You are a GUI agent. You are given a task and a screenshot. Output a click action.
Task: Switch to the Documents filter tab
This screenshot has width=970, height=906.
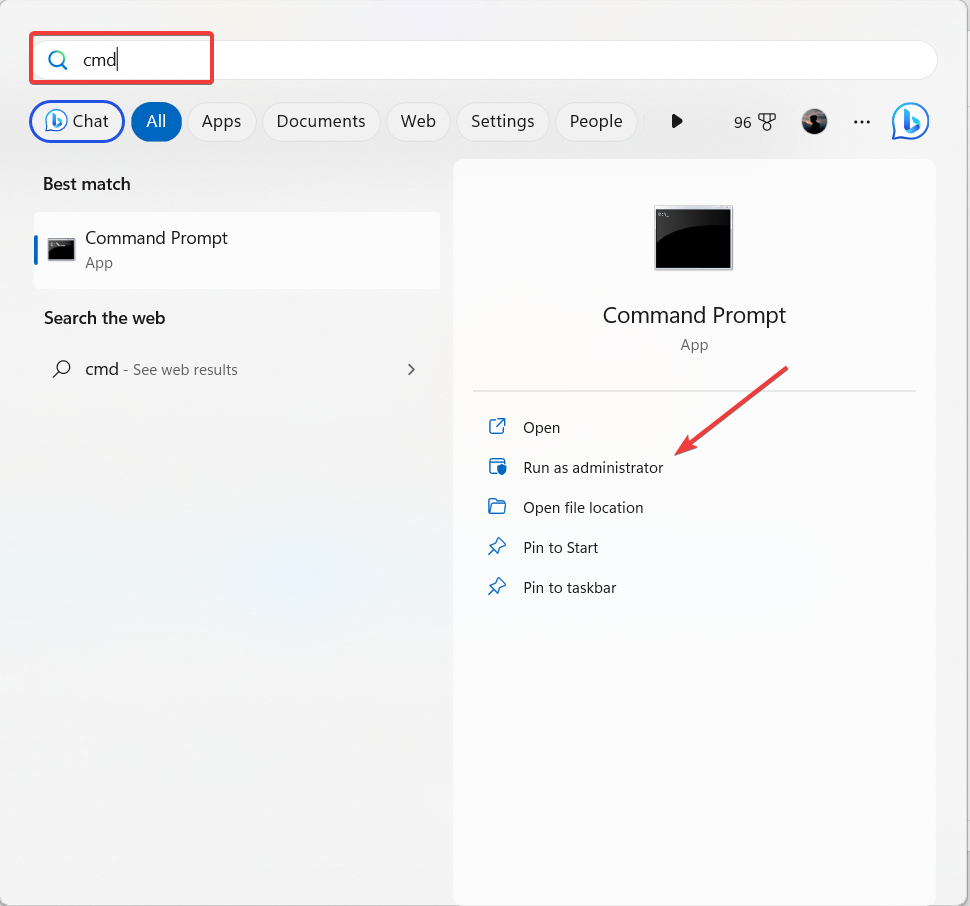(321, 121)
